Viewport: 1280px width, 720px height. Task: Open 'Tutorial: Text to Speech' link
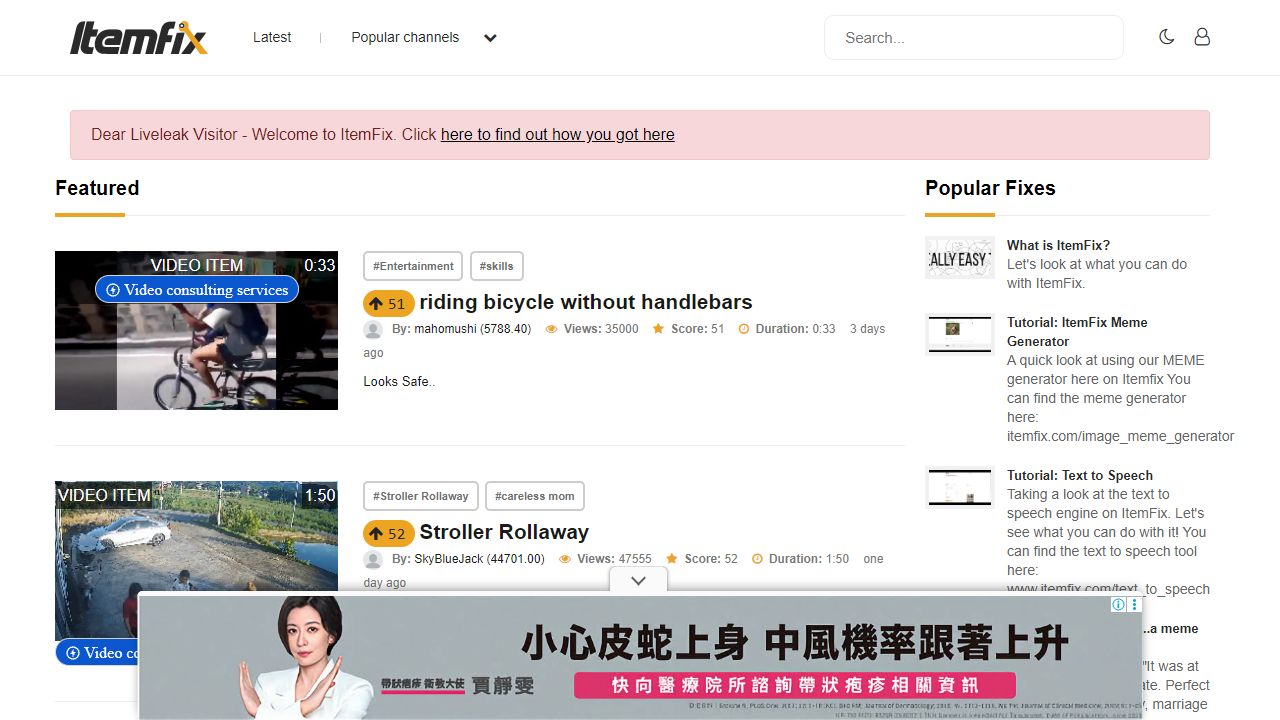1080,475
